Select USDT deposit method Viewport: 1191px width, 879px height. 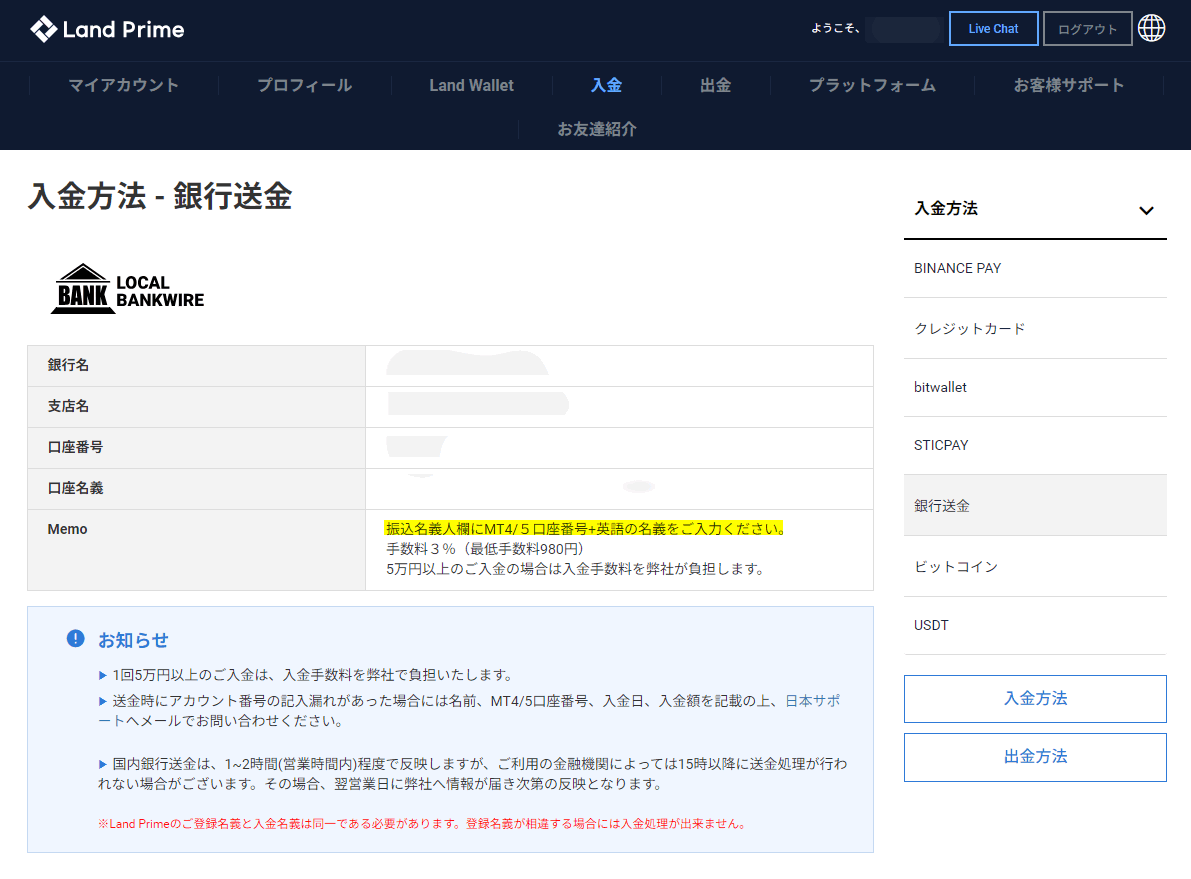coord(1035,625)
